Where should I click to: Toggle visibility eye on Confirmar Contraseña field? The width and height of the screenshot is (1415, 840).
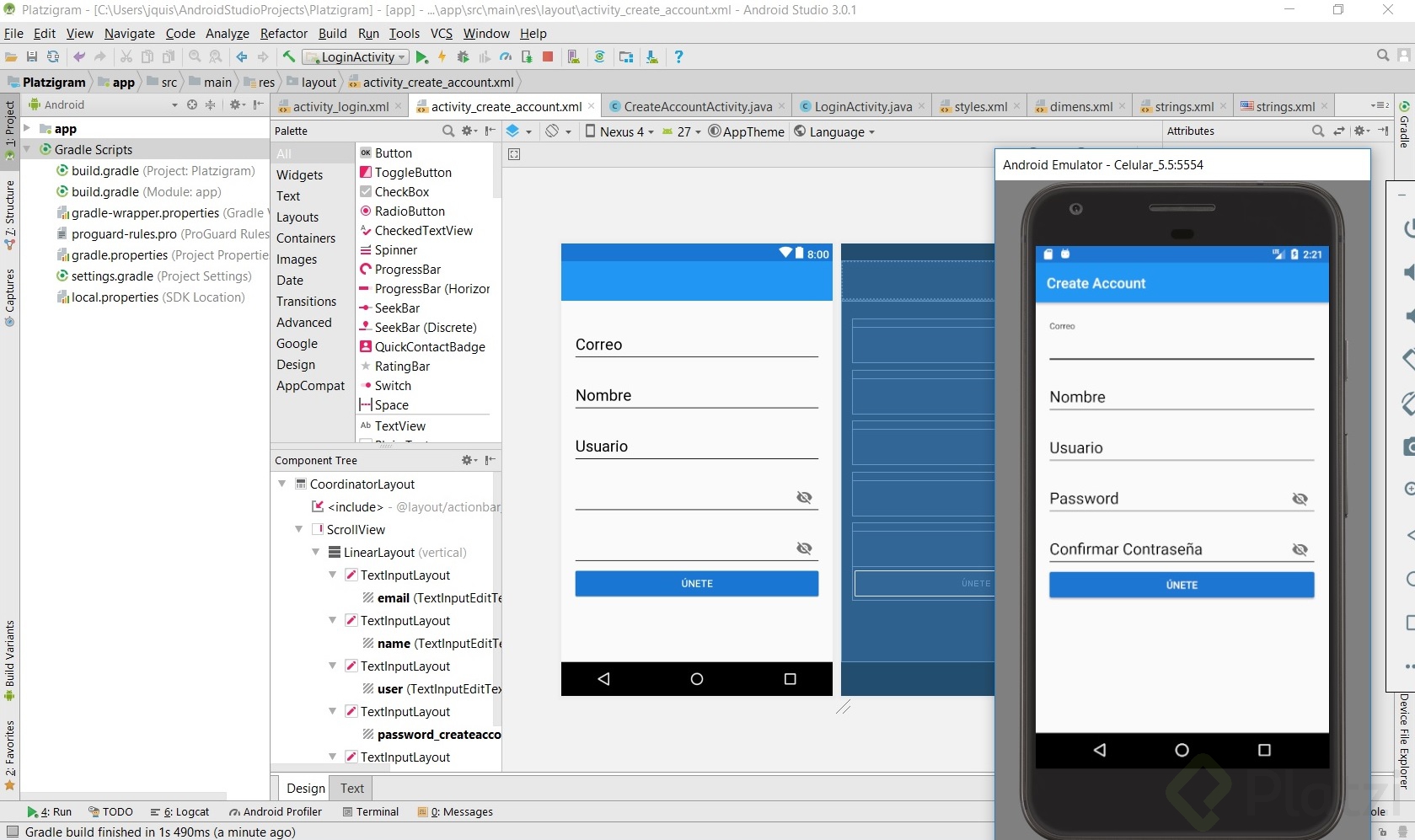(1300, 550)
